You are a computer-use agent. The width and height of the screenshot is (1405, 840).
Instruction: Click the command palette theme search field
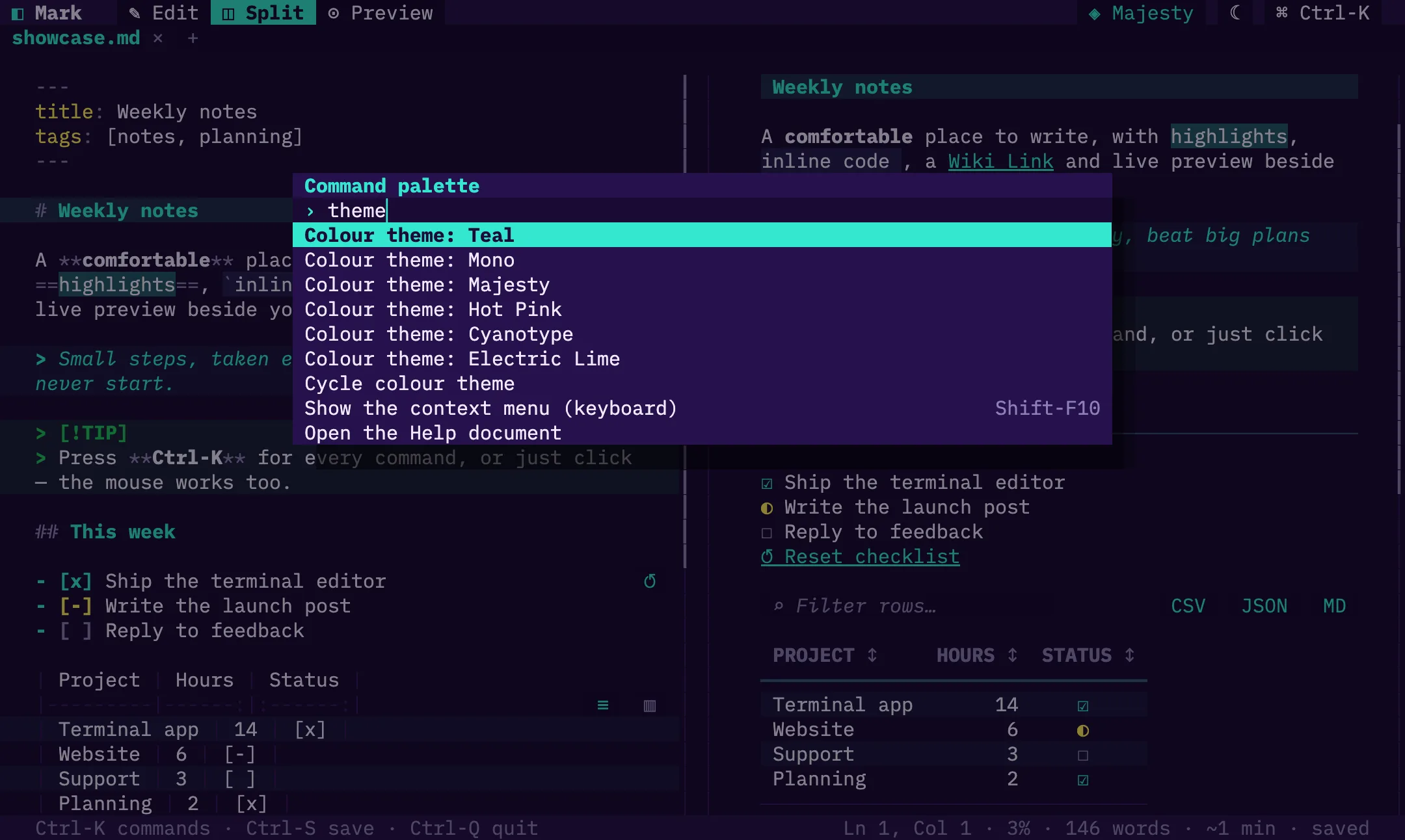click(702, 211)
